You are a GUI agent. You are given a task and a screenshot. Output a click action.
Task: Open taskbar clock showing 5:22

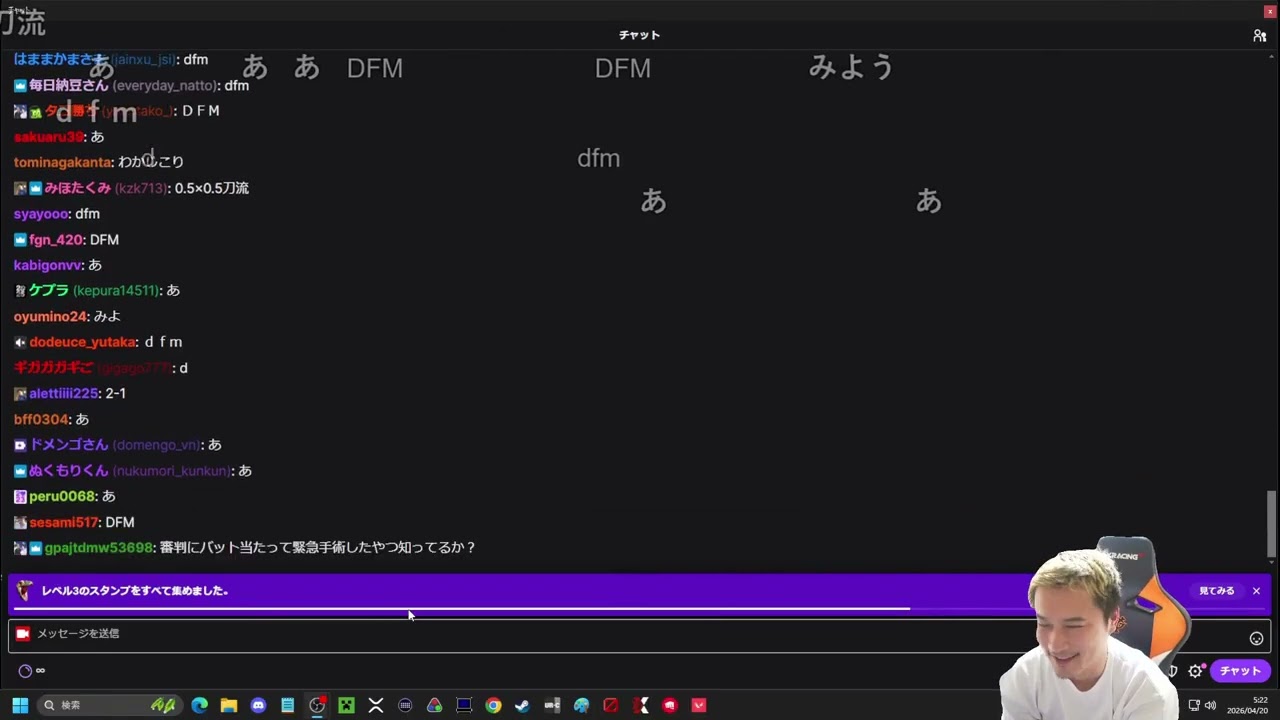tap(1247, 705)
